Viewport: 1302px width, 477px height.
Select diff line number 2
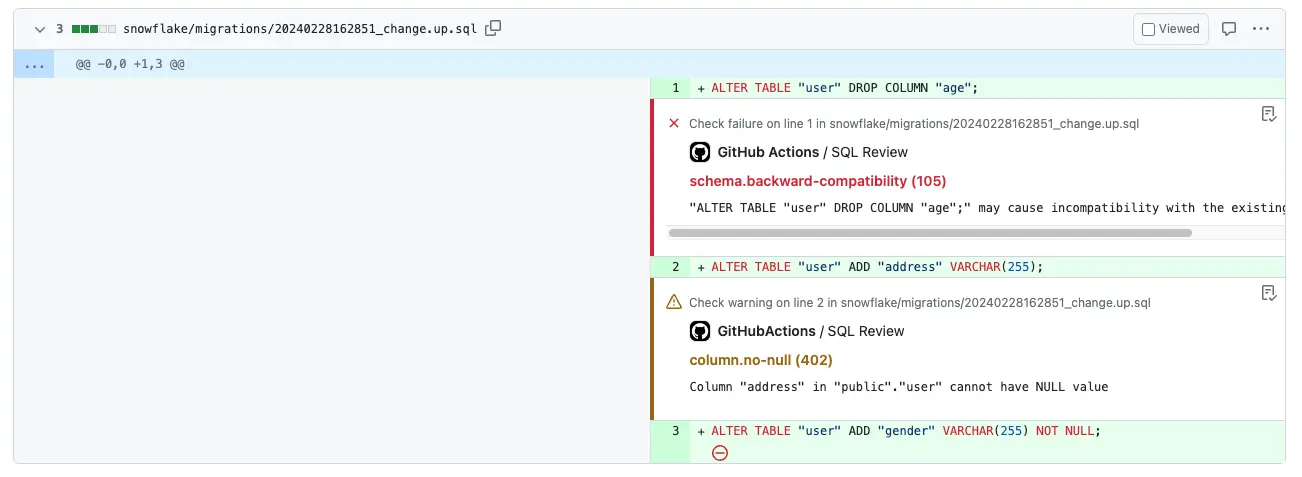click(675, 267)
